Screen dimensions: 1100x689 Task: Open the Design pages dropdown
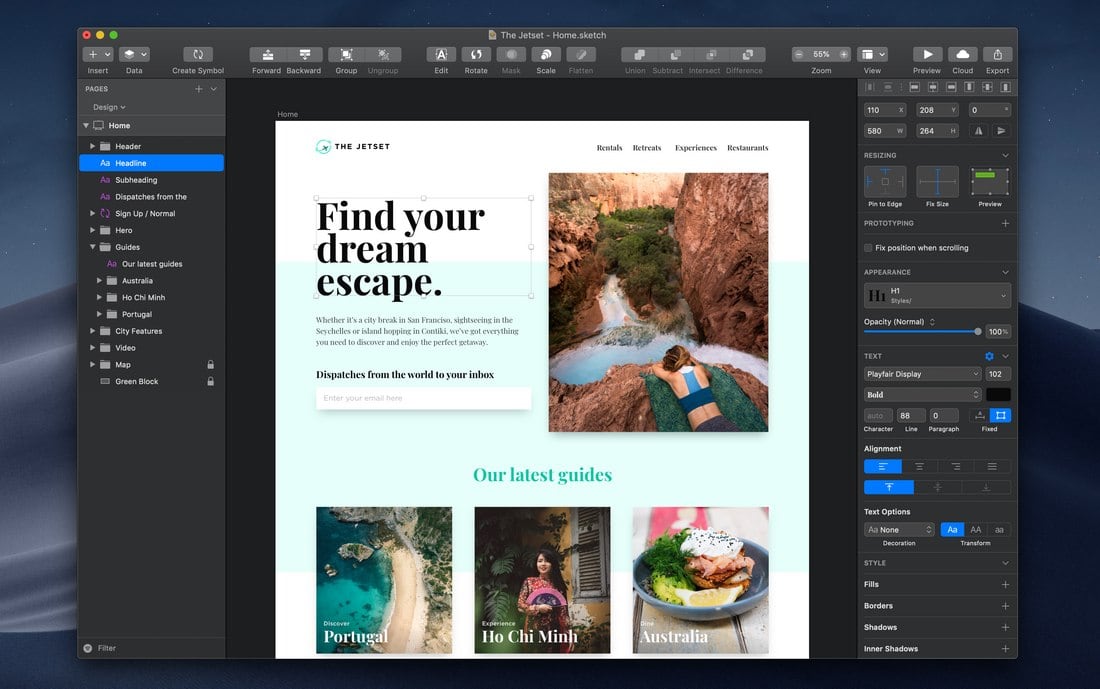click(x=109, y=107)
